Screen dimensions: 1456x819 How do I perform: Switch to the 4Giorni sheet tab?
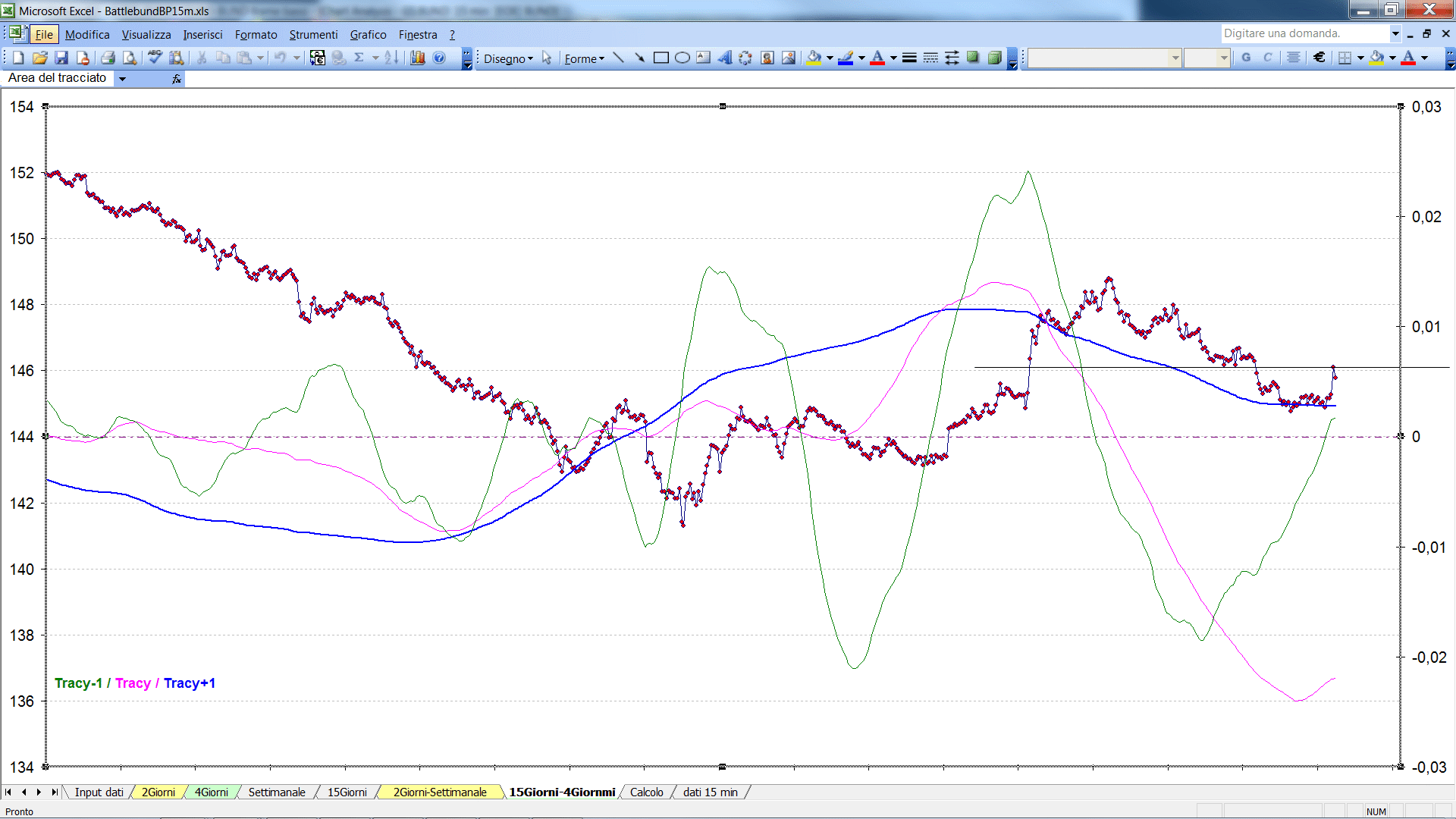click(x=211, y=792)
